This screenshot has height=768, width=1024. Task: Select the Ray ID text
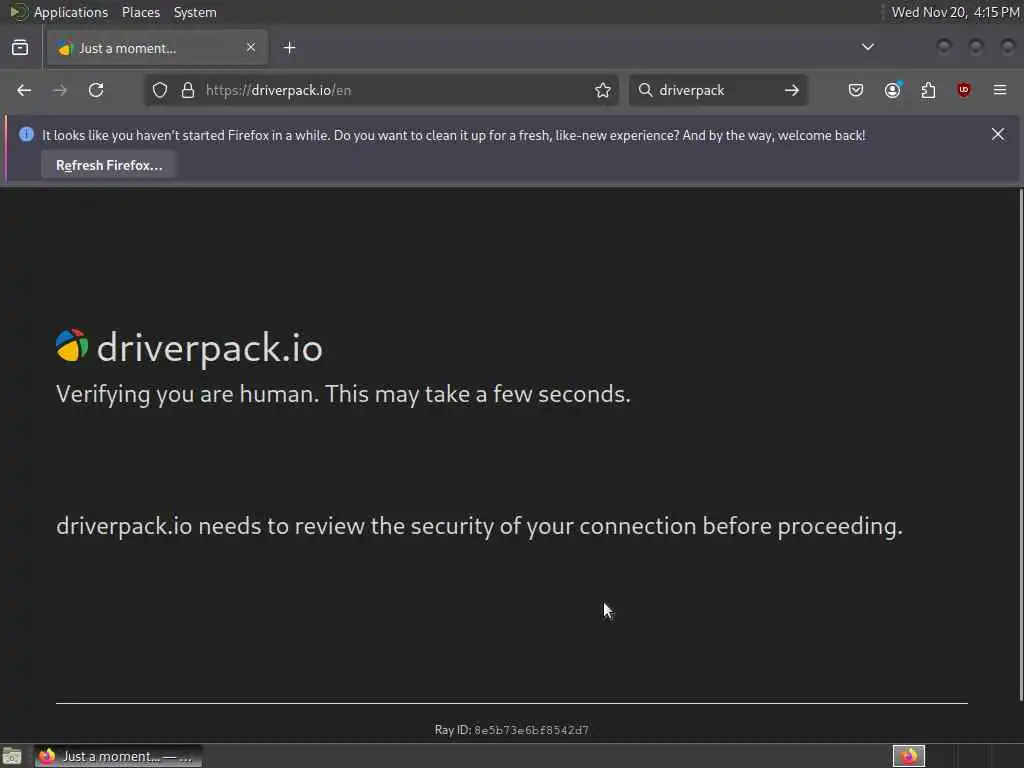[512, 729]
